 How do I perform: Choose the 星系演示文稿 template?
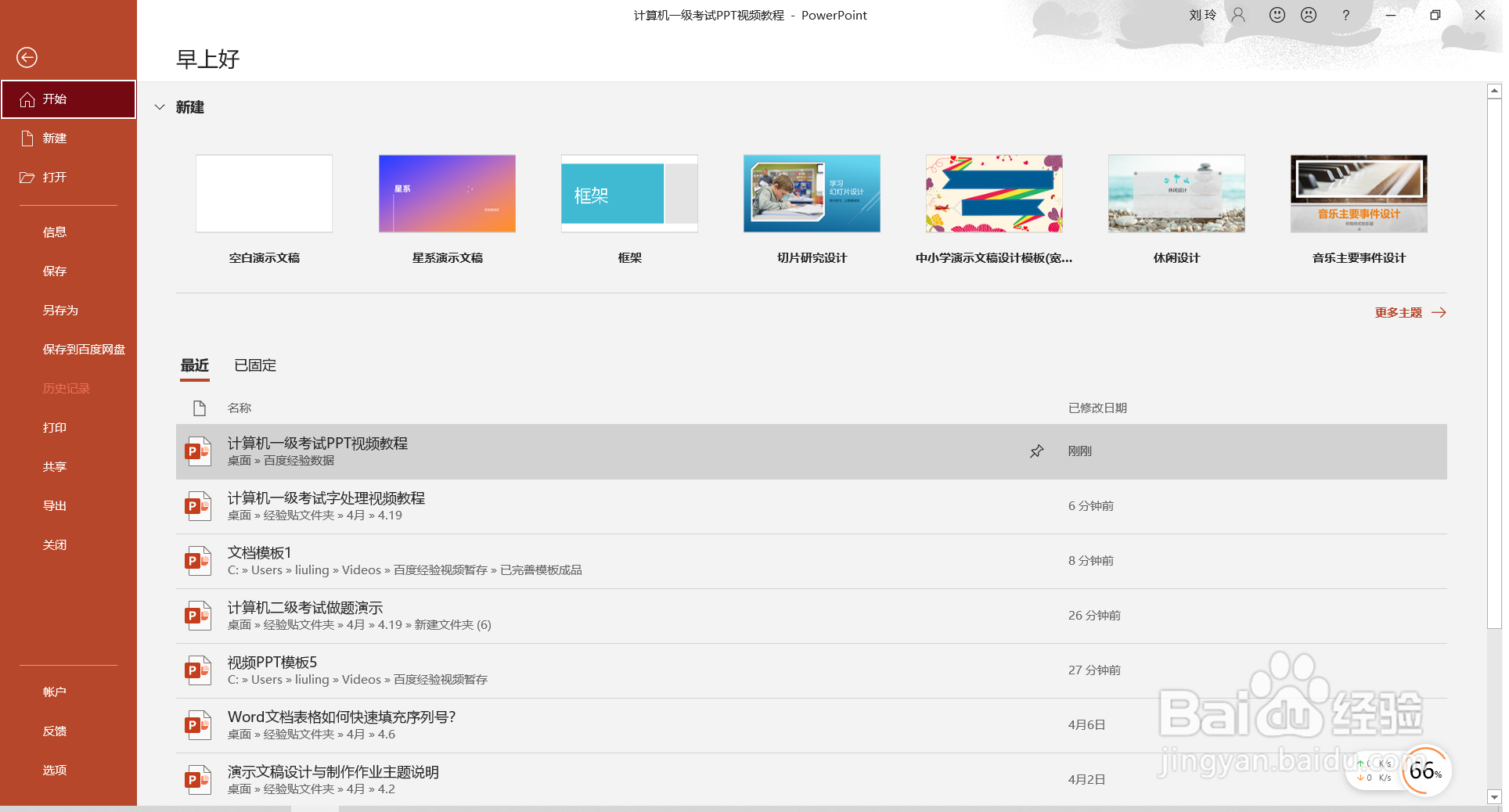pos(447,210)
